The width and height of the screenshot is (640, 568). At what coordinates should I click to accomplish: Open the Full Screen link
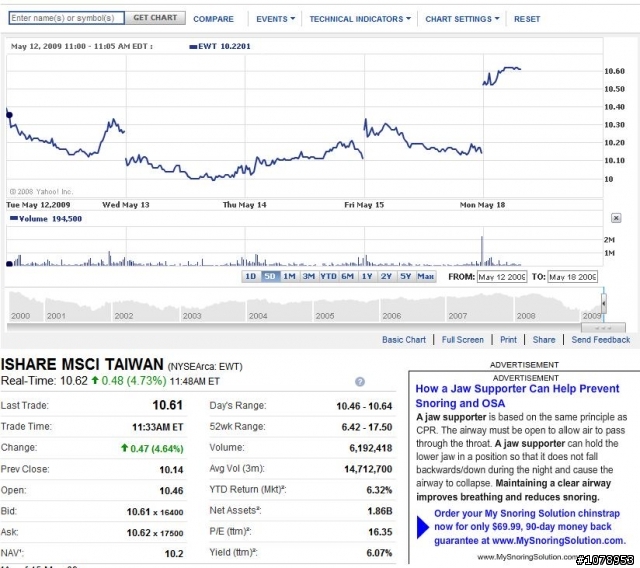pyautogui.click(x=462, y=339)
